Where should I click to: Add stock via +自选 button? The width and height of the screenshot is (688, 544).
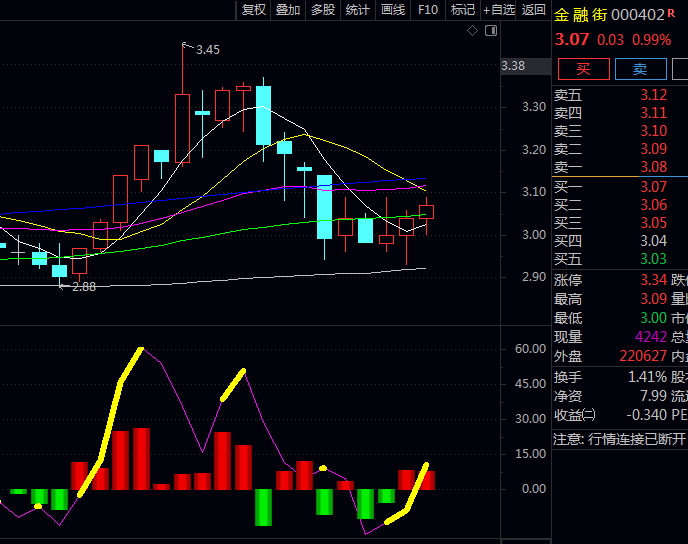499,10
